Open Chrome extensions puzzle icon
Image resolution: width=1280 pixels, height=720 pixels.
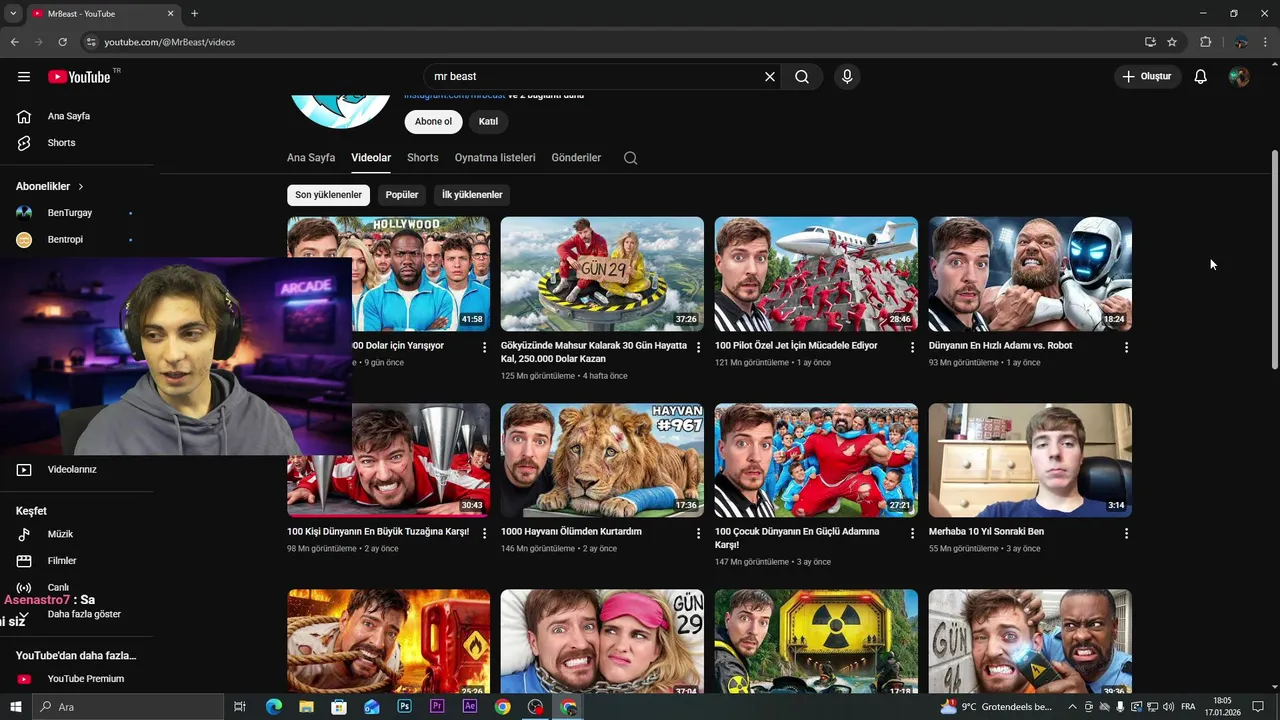pos(1205,42)
